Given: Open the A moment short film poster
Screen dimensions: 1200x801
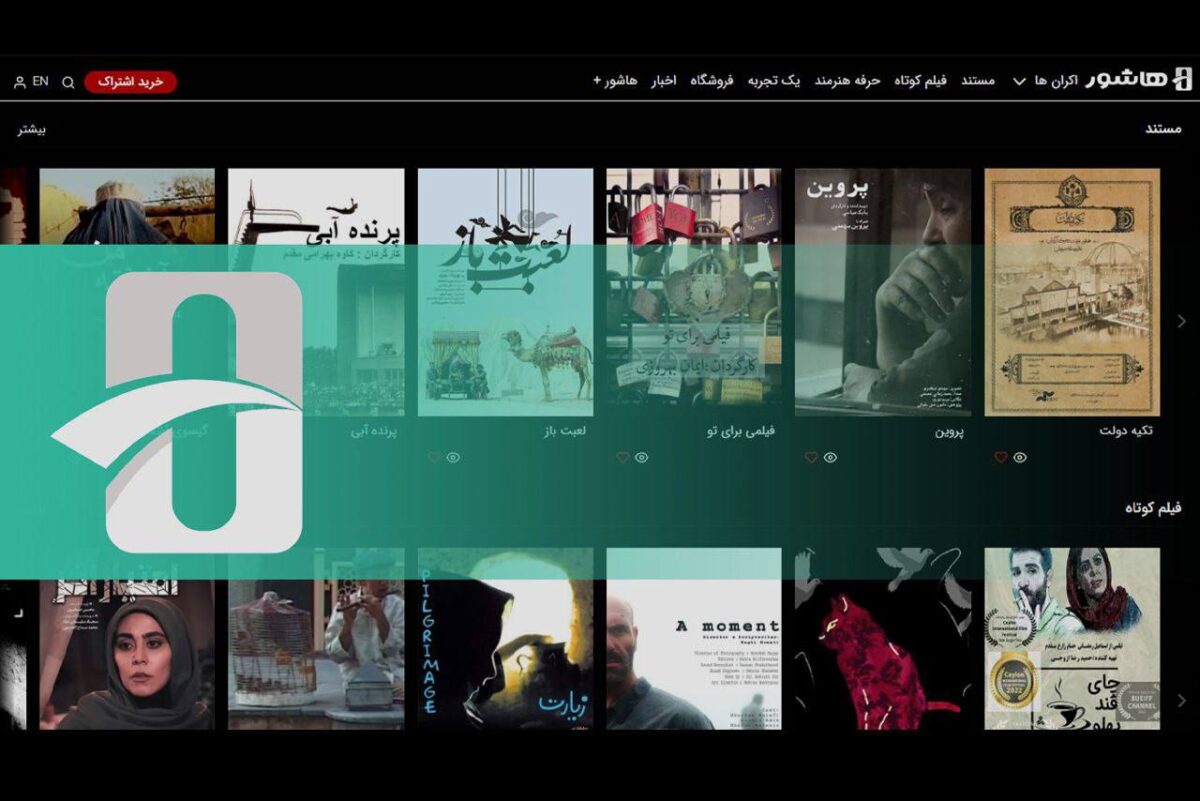Looking at the screenshot, I should pos(693,638).
